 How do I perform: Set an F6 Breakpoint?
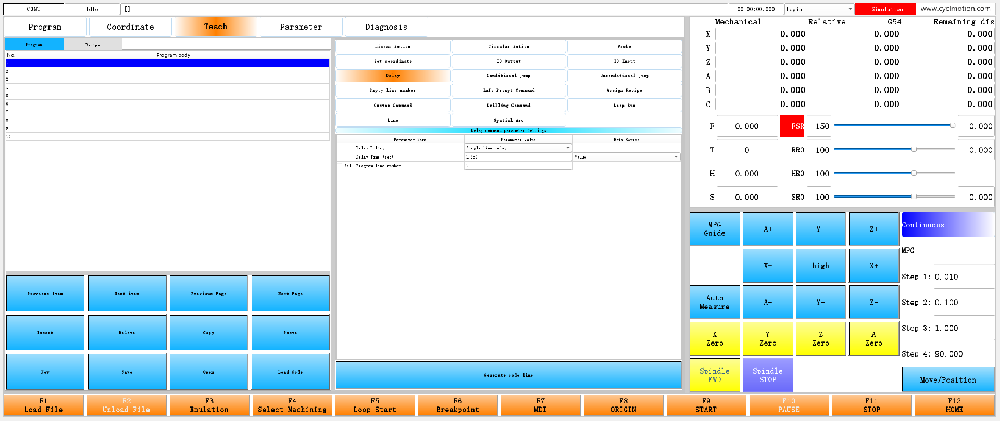(458, 405)
